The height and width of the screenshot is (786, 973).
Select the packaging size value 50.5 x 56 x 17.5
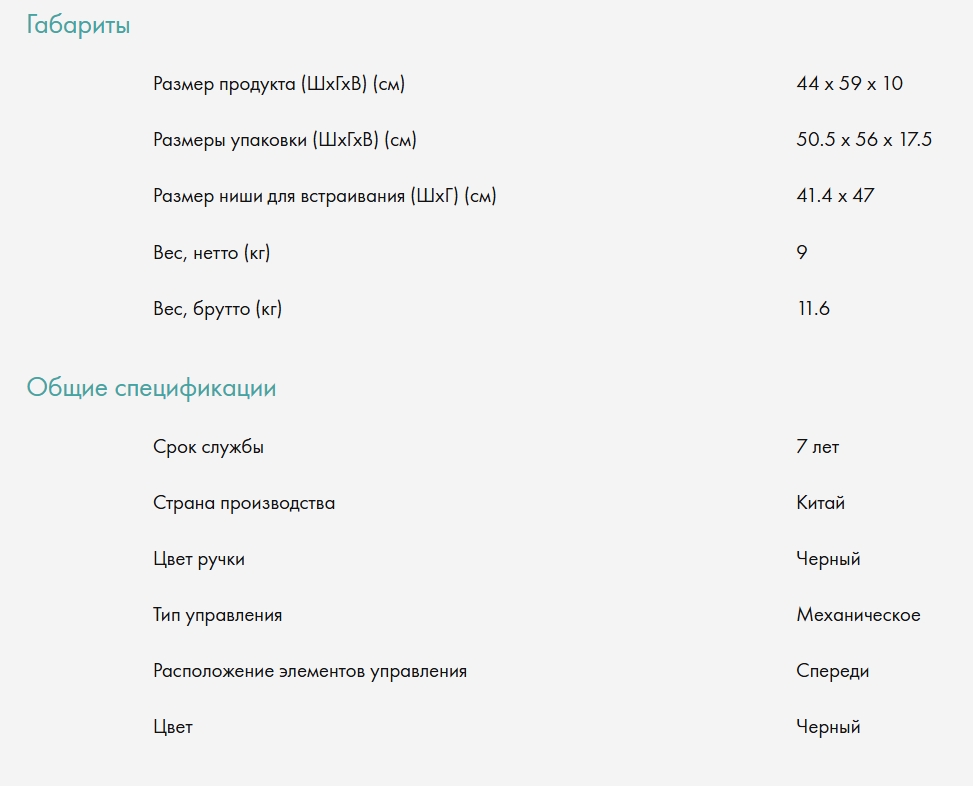(864, 140)
